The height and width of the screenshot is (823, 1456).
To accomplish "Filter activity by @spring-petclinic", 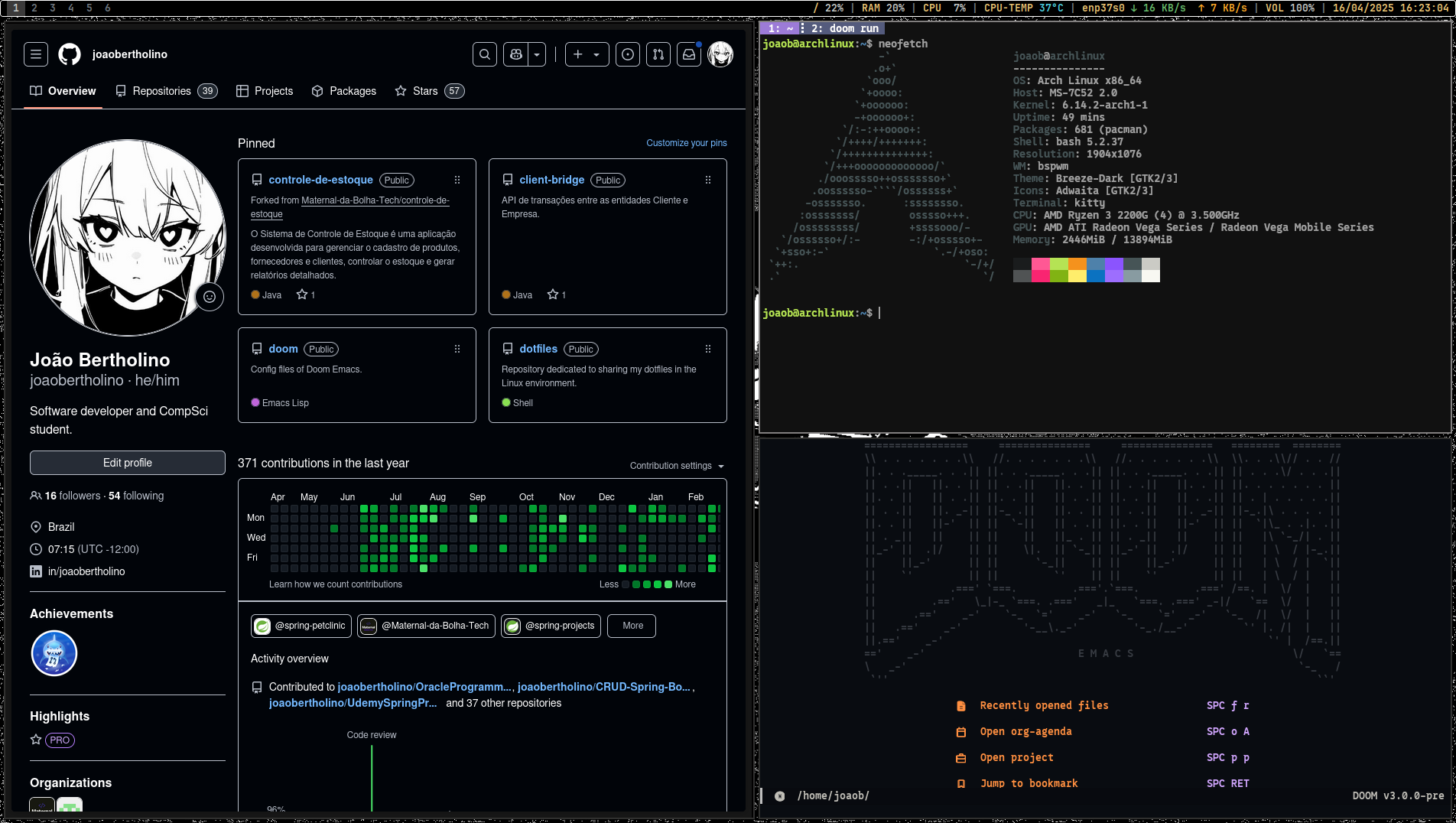I will point(301,626).
